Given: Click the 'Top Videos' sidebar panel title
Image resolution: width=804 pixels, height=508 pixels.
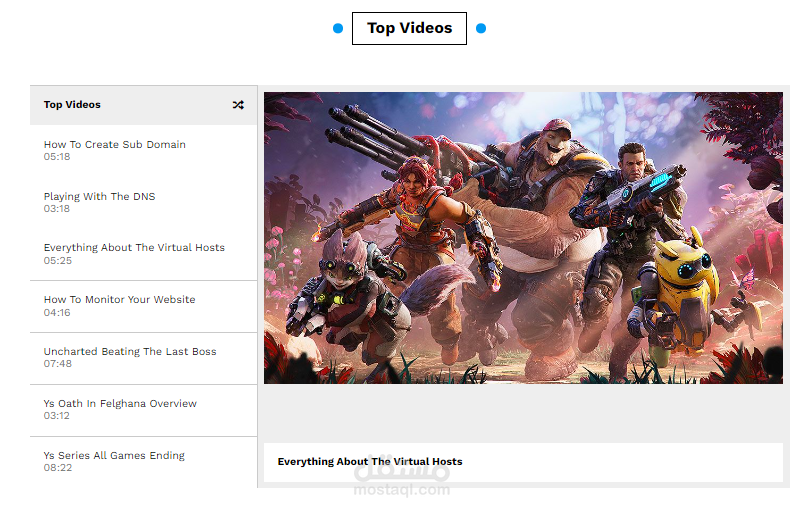Looking at the screenshot, I should click(72, 105).
